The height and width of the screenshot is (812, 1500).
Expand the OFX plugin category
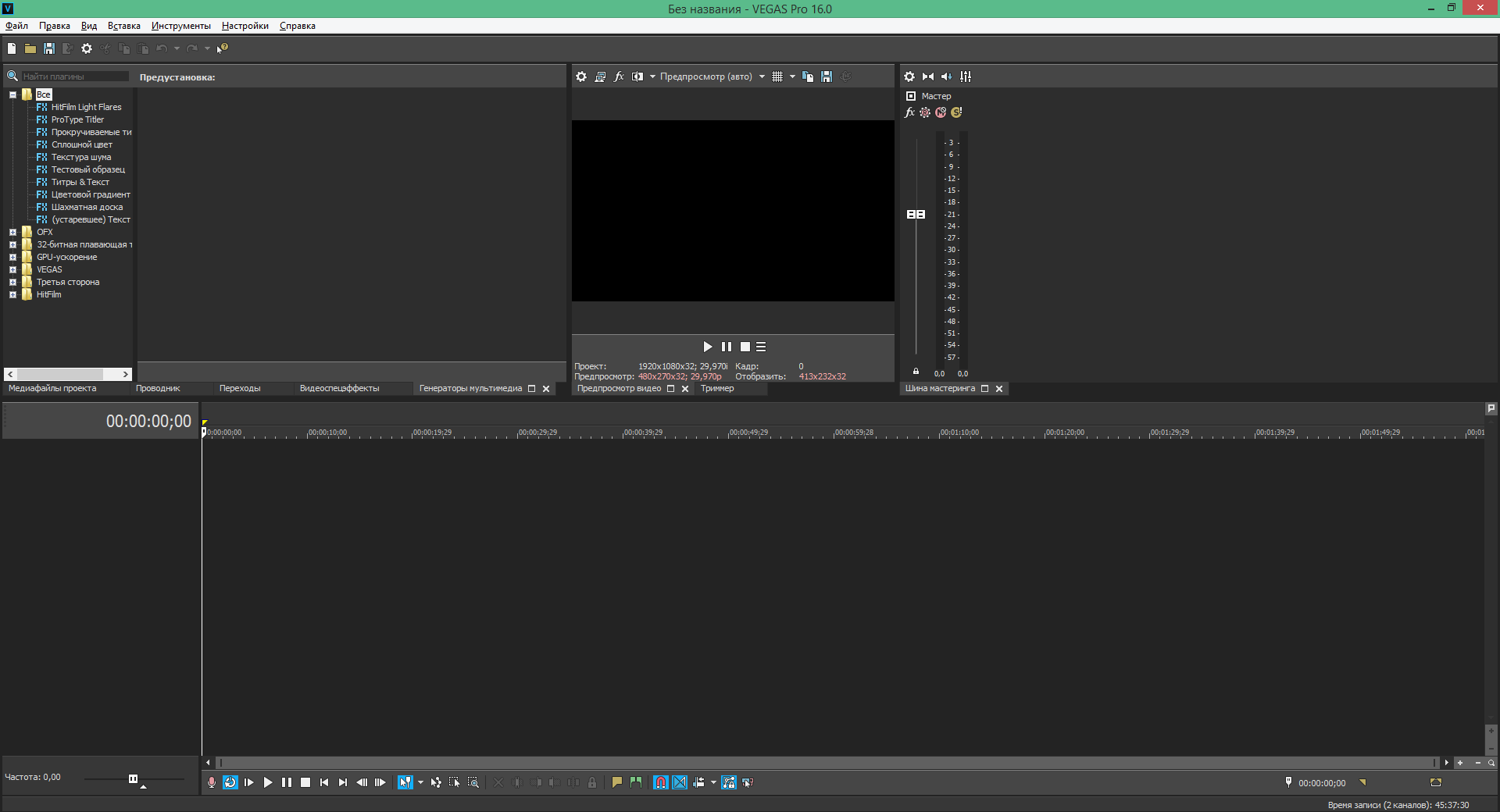tap(12, 232)
